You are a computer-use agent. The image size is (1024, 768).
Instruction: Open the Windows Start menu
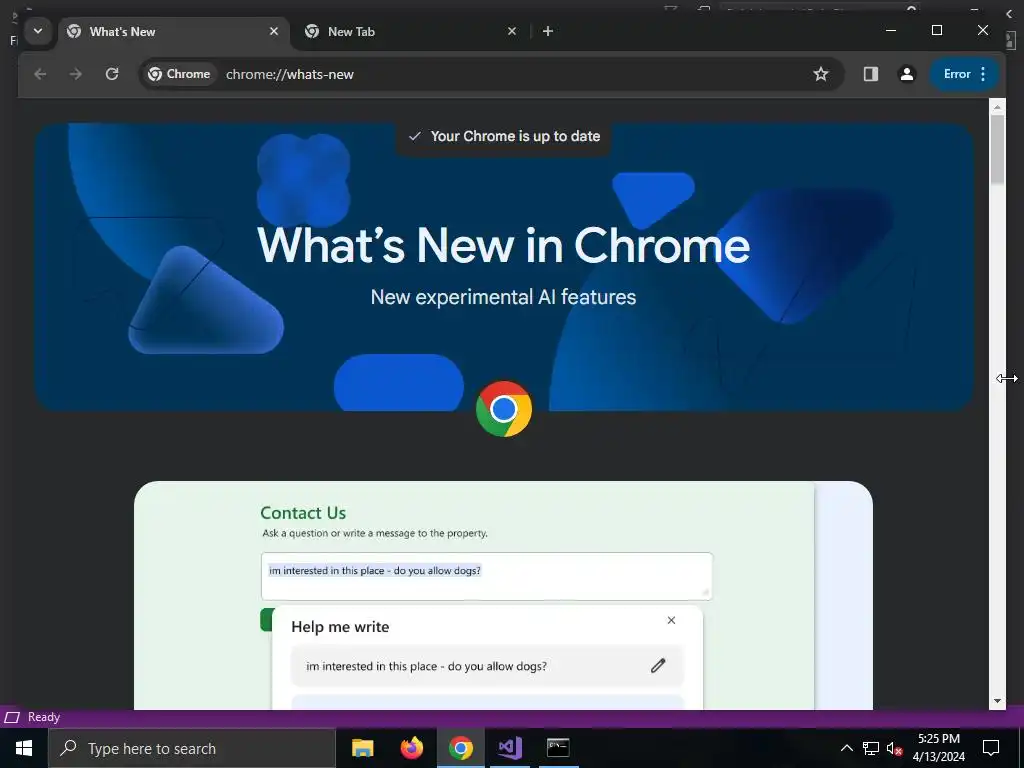click(24, 748)
